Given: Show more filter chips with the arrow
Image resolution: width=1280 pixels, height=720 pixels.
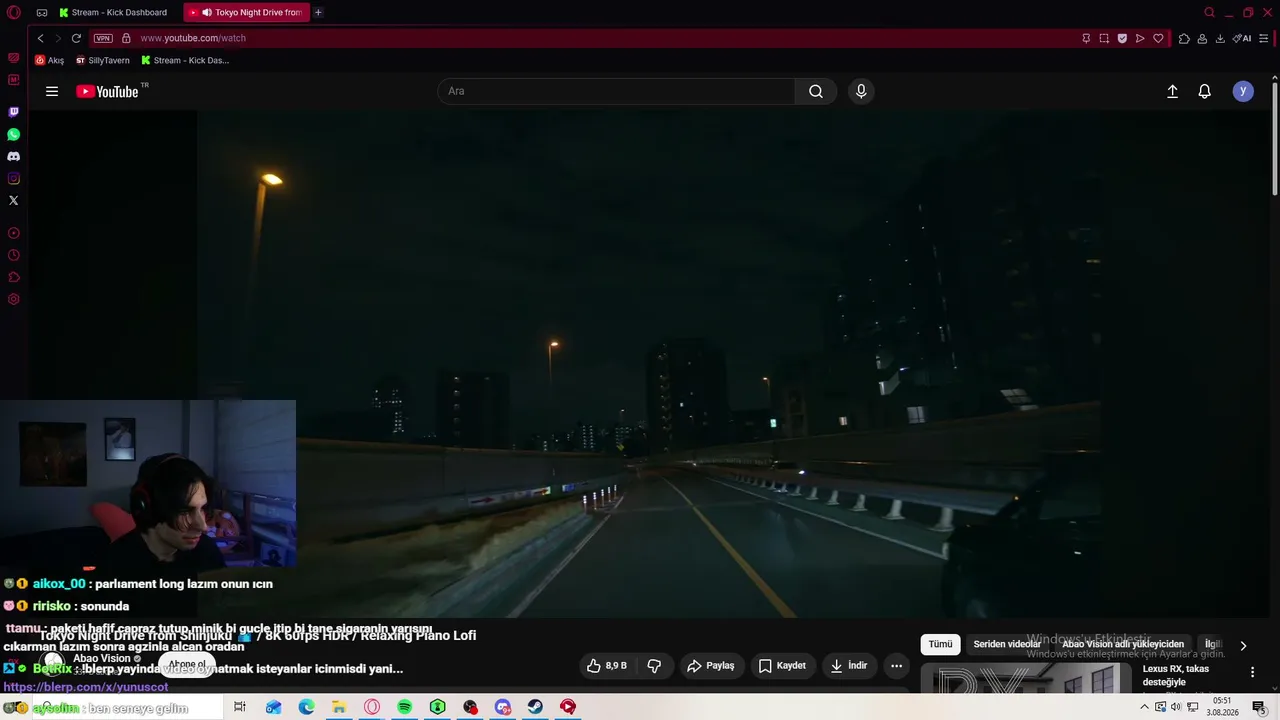Looking at the screenshot, I should coord(1243,645).
